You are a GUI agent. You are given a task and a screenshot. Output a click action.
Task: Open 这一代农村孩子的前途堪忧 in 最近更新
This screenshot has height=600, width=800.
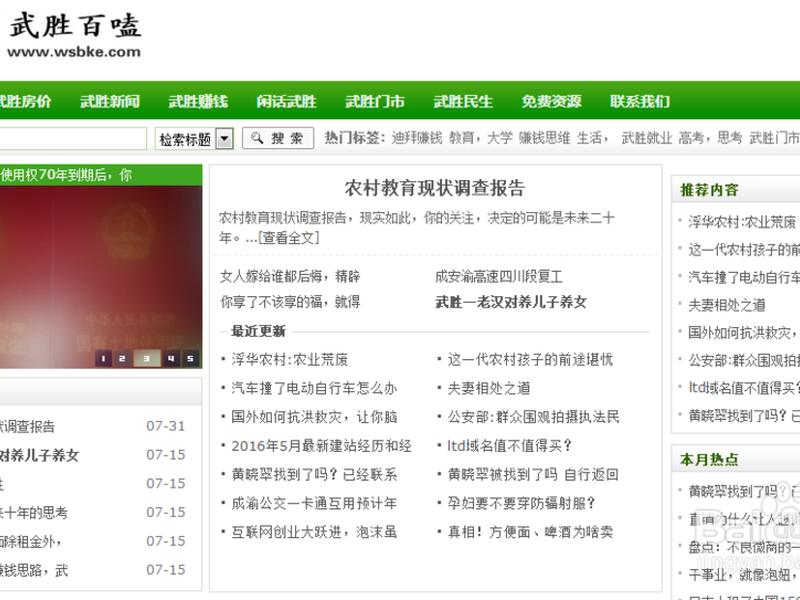point(530,360)
